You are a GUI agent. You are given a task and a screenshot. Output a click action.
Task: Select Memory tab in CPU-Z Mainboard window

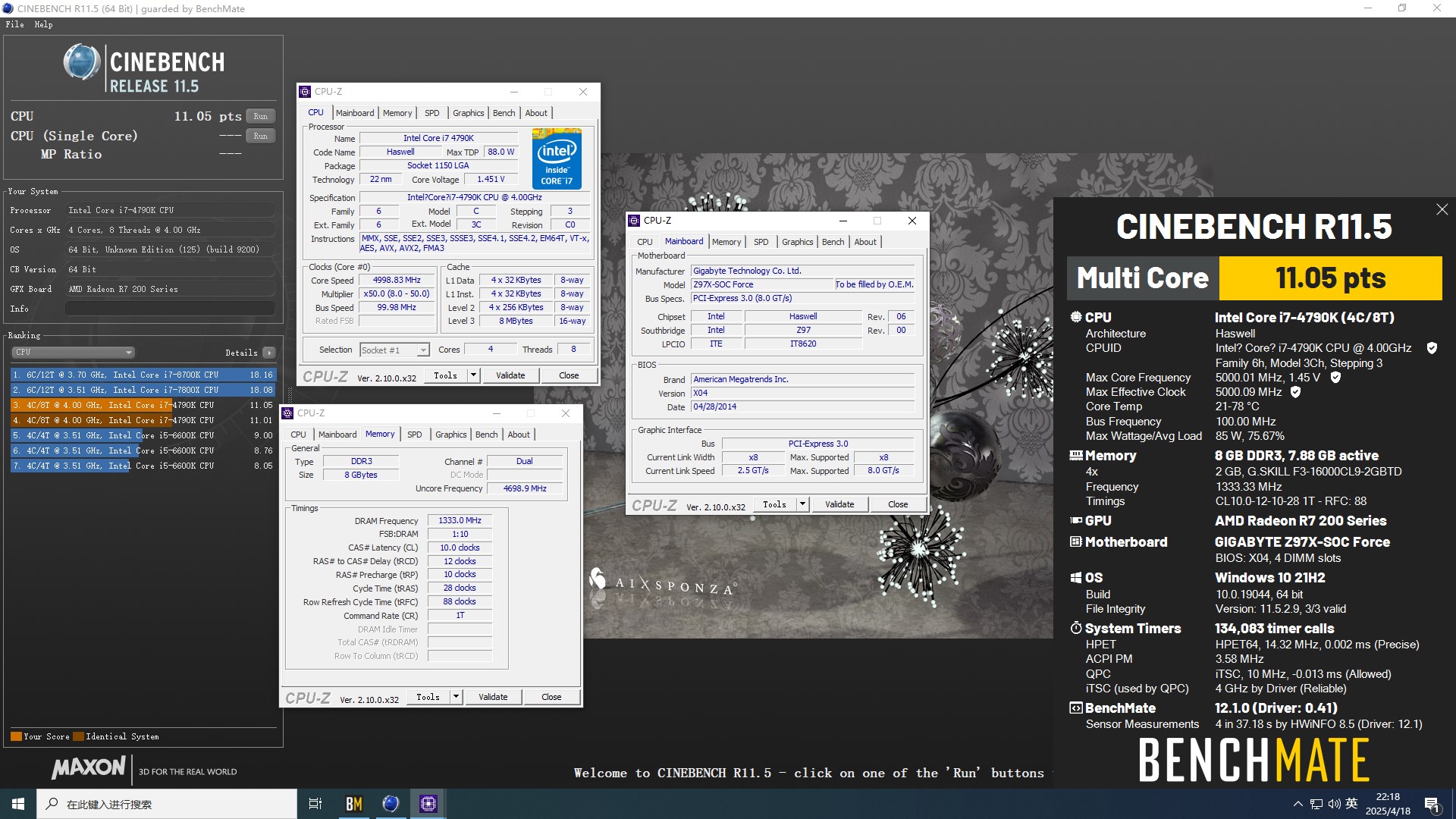726,242
